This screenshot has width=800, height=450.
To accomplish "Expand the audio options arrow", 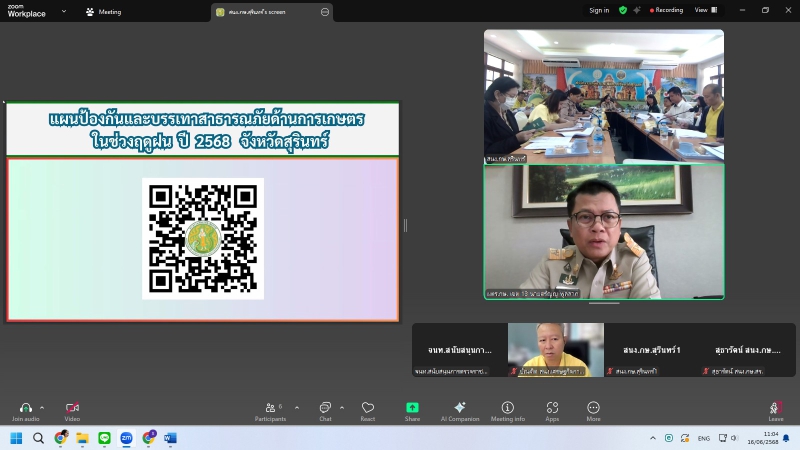I will 42,408.
